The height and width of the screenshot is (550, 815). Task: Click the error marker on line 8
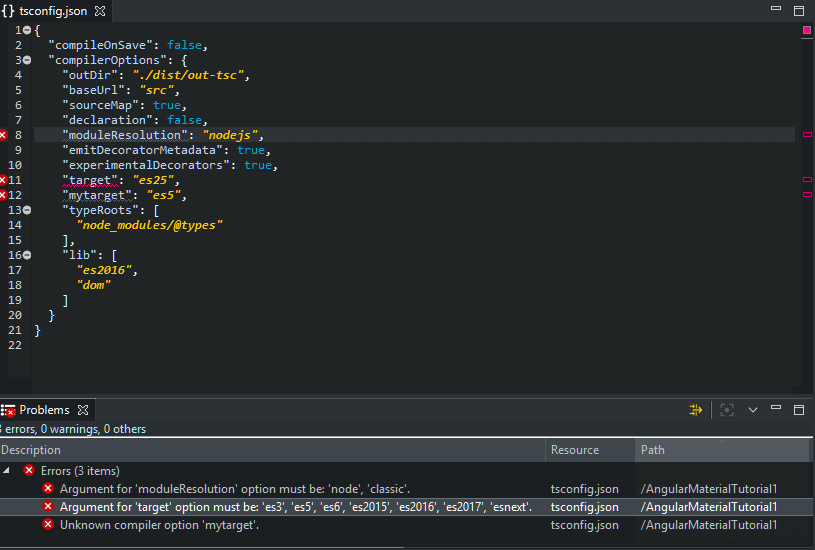[x=4, y=135]
